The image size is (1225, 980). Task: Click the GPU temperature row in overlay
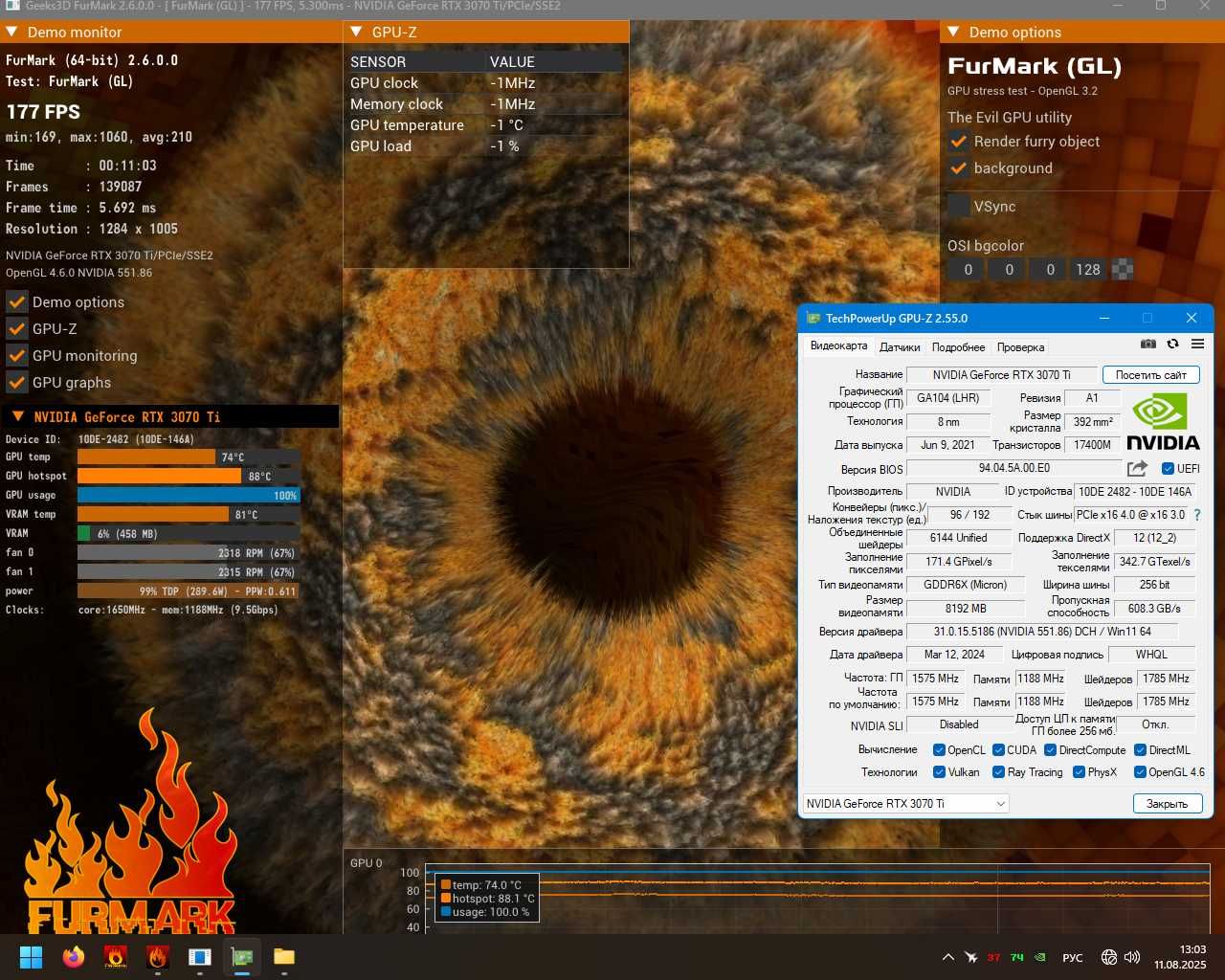[486, 125]
